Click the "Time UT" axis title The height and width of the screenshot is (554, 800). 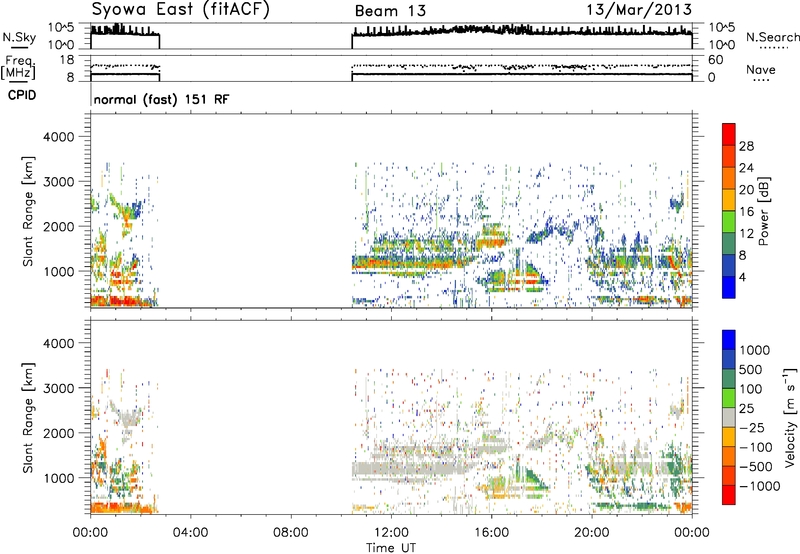(x=391, y=547)
